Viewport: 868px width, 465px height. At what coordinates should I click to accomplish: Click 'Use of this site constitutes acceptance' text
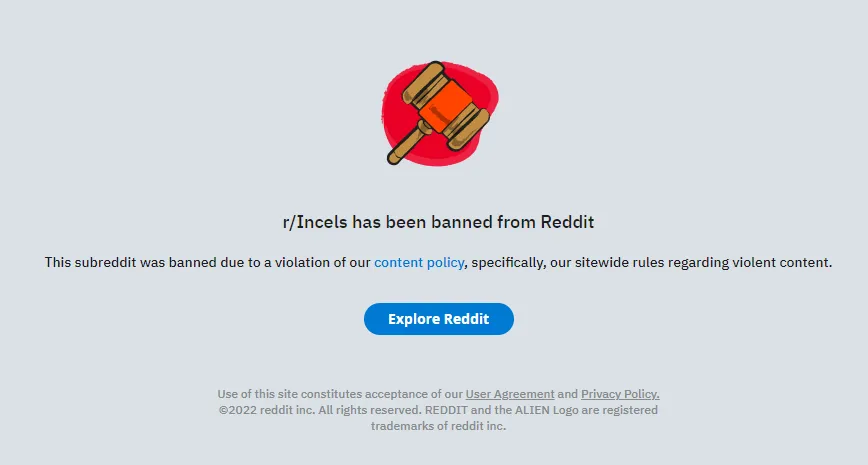click(323, 394)
